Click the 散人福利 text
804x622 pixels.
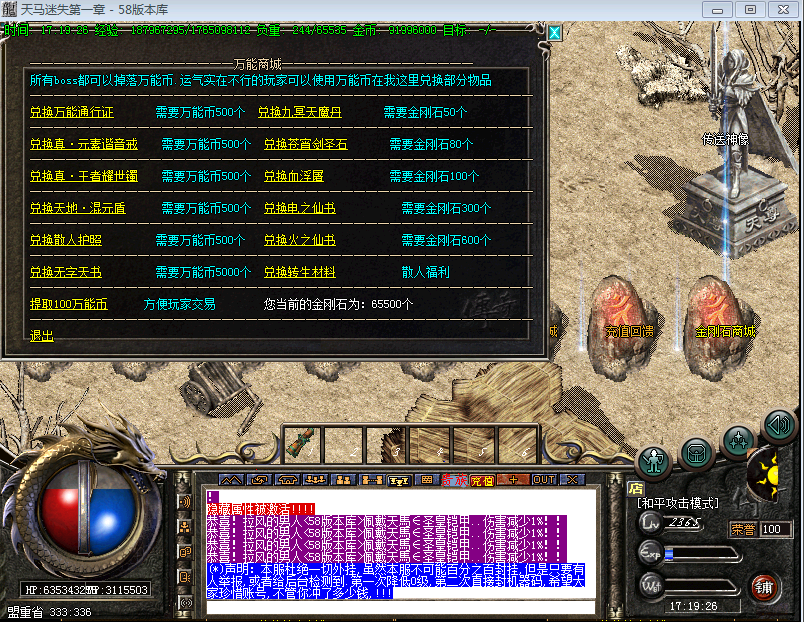(426, 272)
